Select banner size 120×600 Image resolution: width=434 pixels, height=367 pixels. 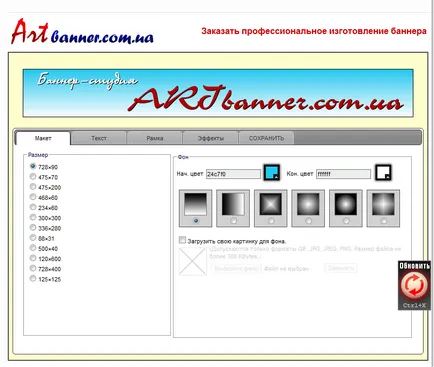click(x=33, y=258)
